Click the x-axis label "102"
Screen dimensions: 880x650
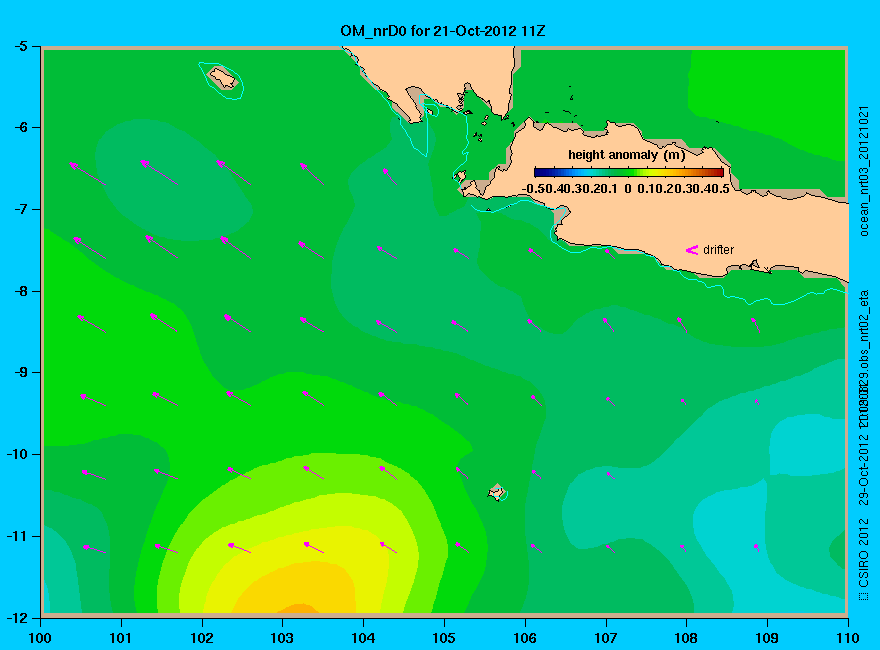[x=201, y=638]
